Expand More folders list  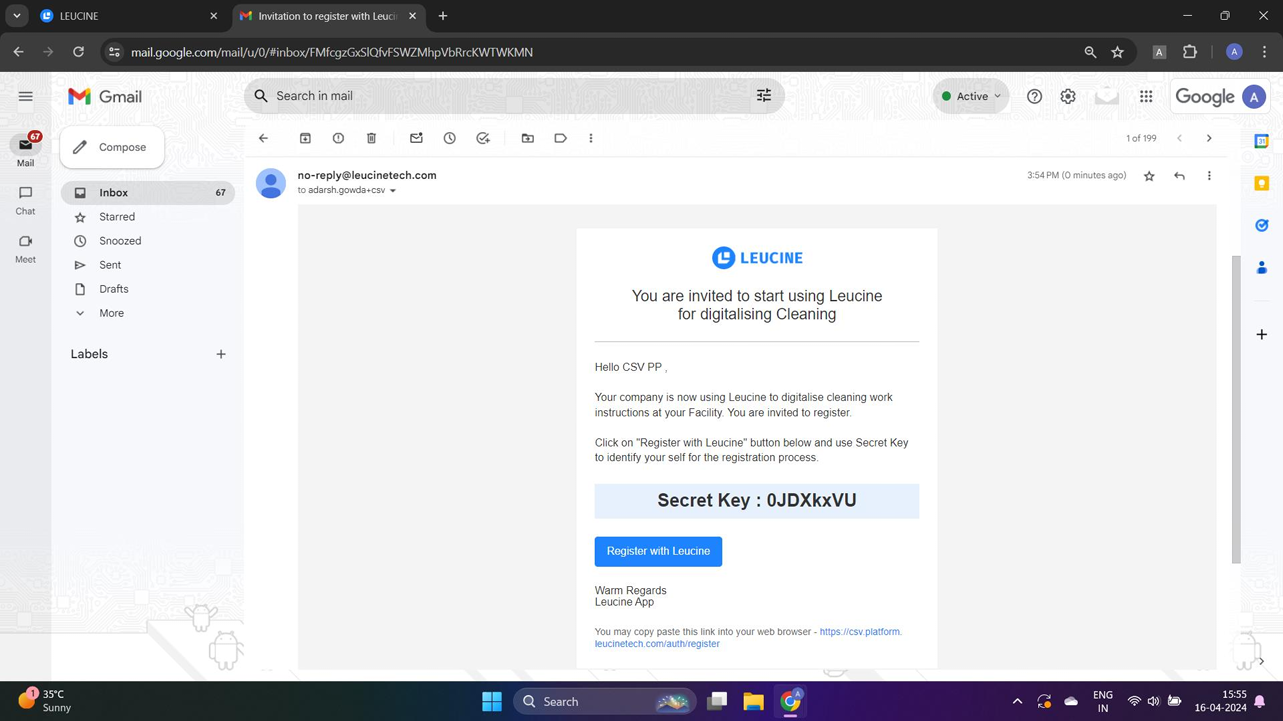click(111, 313)
